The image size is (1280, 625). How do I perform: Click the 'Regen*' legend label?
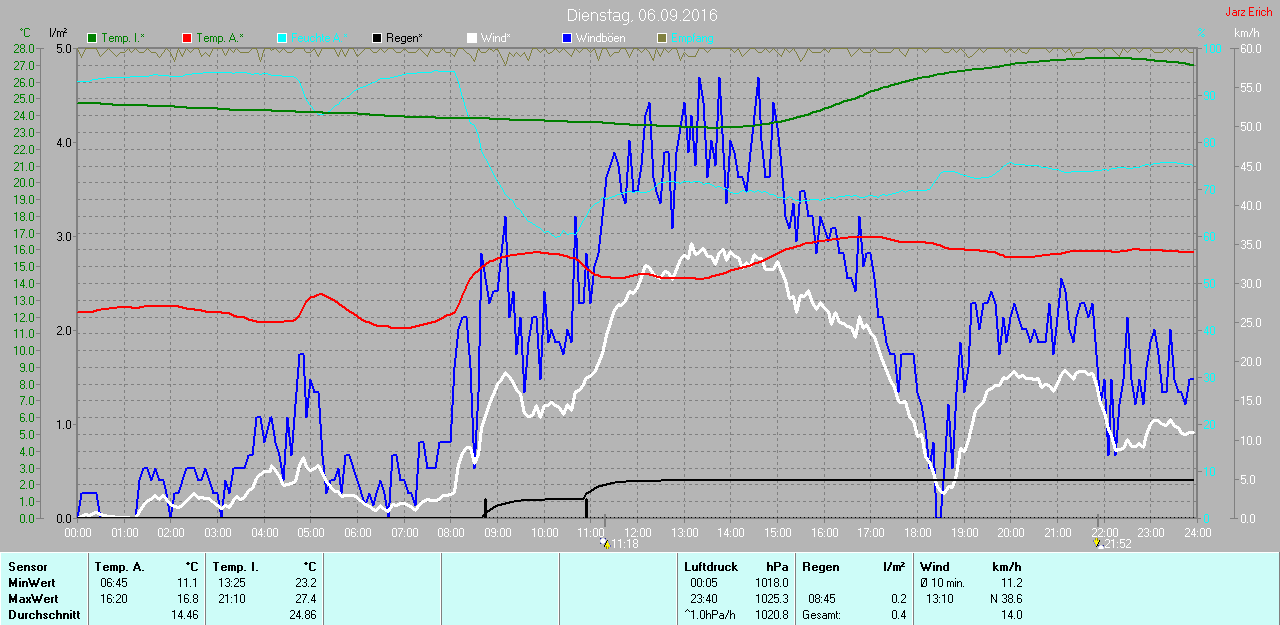(404, 38)
